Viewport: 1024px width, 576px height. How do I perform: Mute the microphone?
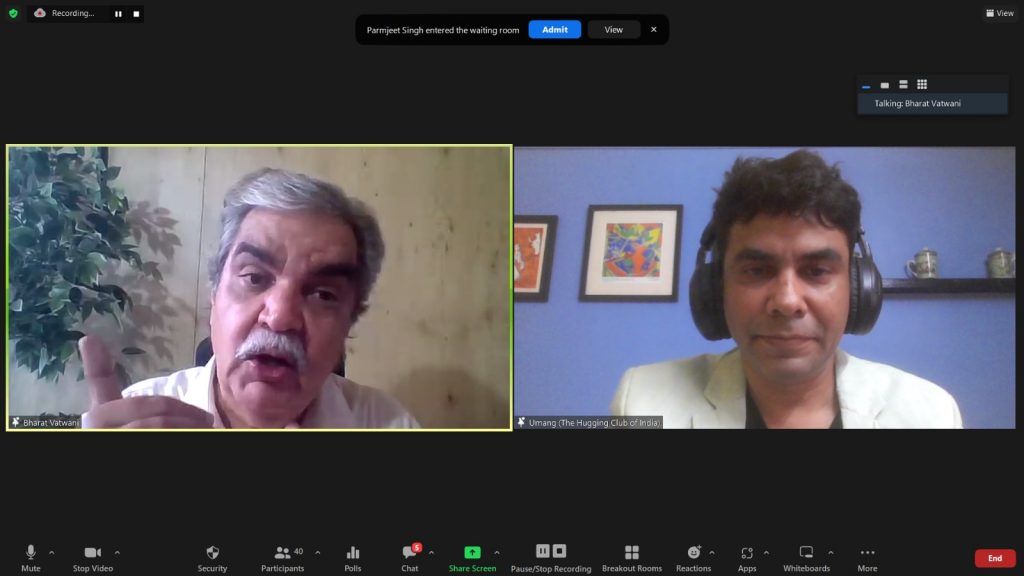[31, 558]
